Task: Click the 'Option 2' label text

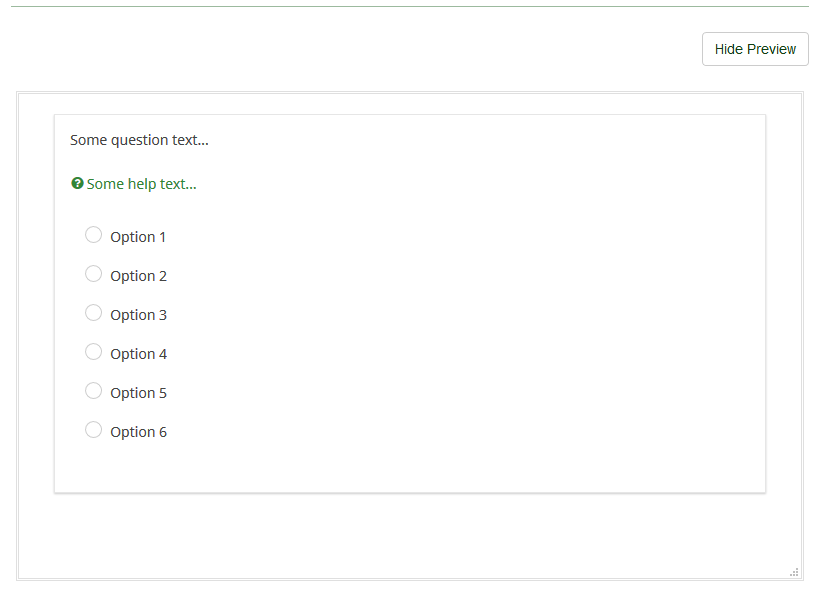Action: pyautogui.click(x=138, y=276)
